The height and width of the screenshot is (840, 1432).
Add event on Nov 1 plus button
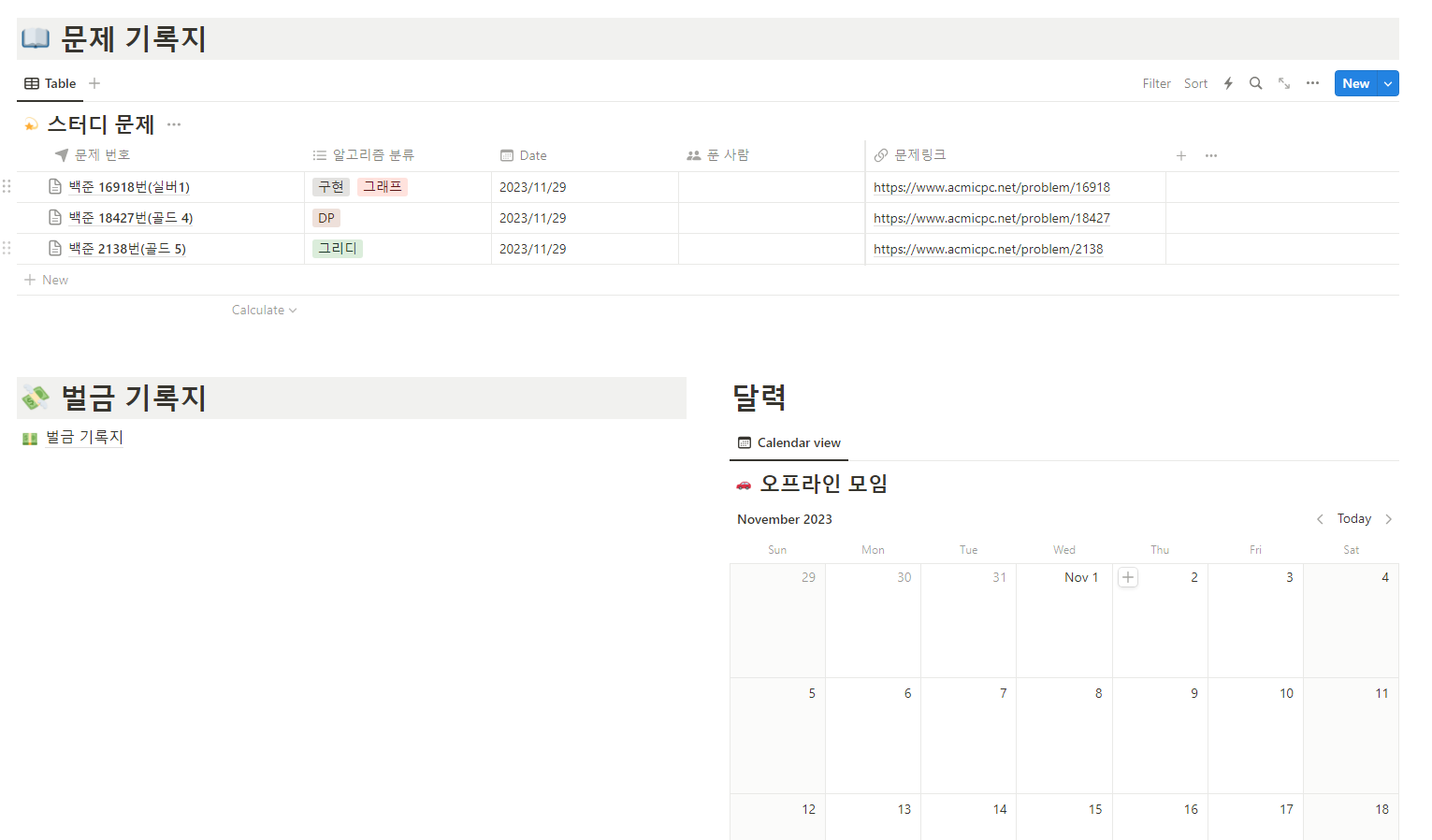pyautogui.click(x=1128, y=577)
